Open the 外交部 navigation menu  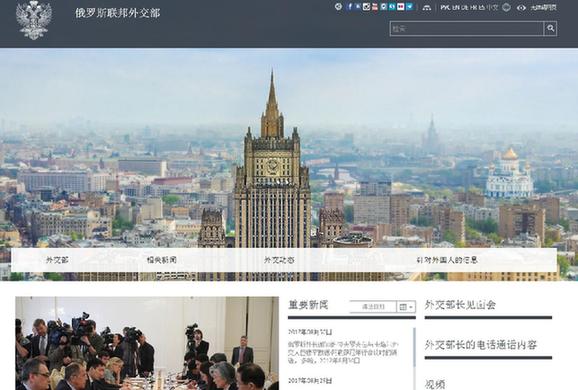tap(57, 260)
